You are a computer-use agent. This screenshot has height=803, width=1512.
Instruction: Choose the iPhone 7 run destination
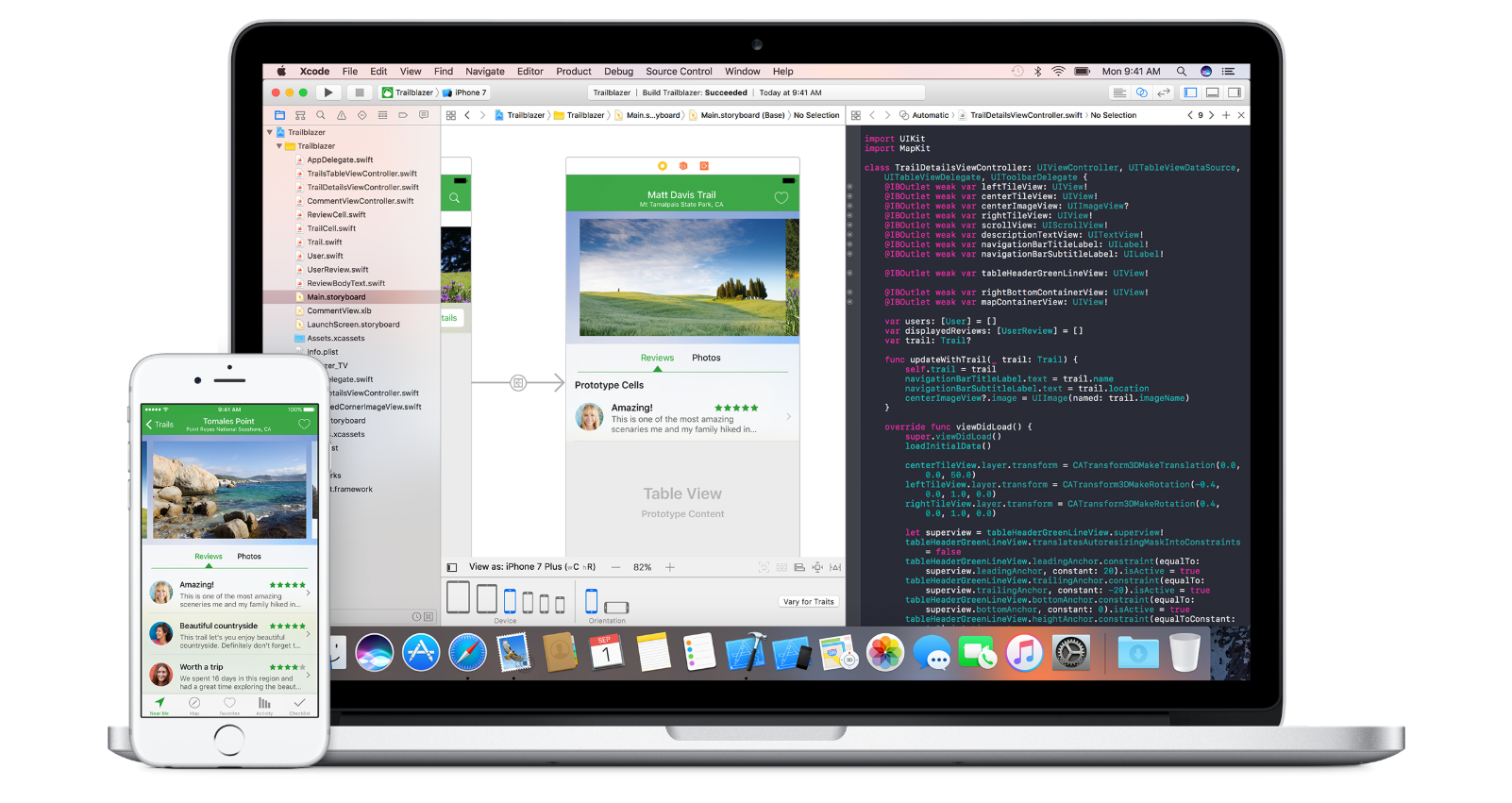[464, 92]
